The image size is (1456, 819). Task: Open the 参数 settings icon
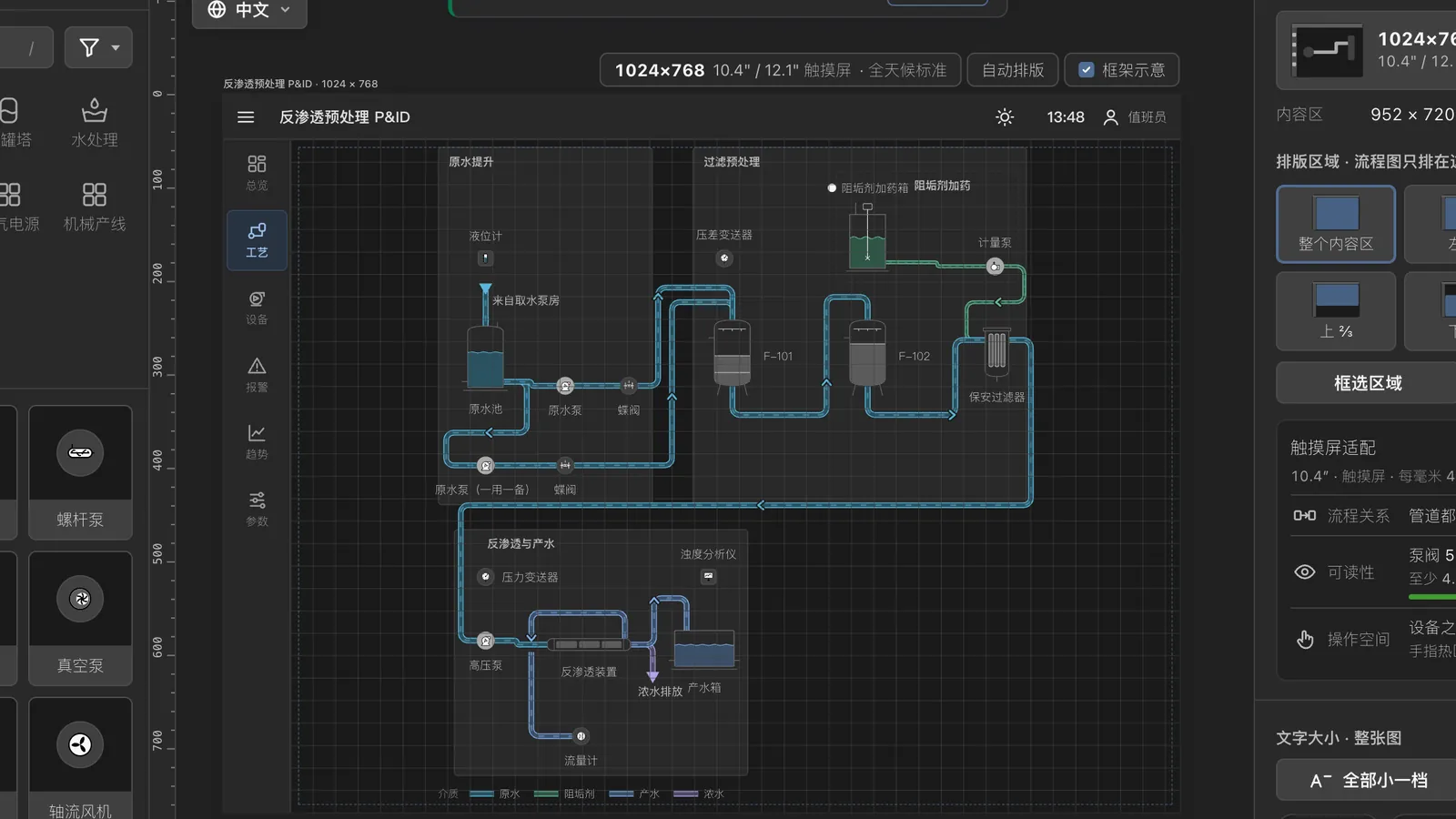[x=257, y=500]
